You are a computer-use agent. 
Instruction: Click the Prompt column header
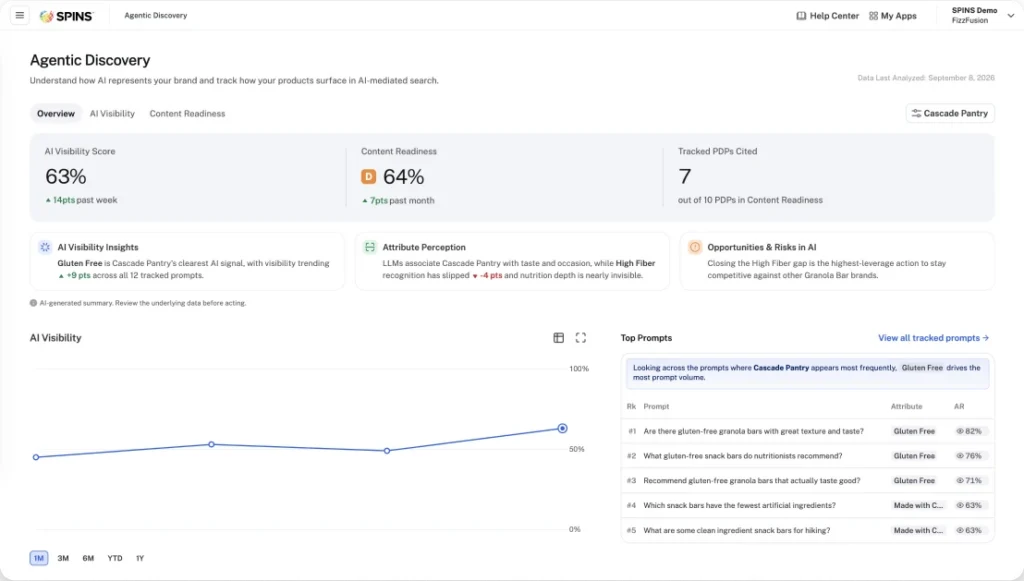point(656,406)
